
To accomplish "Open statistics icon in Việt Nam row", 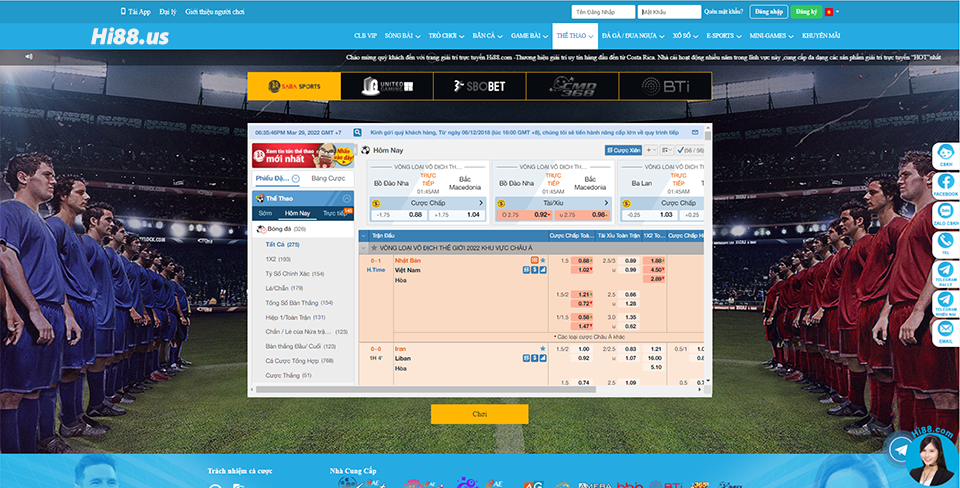I will pos(526,270).
